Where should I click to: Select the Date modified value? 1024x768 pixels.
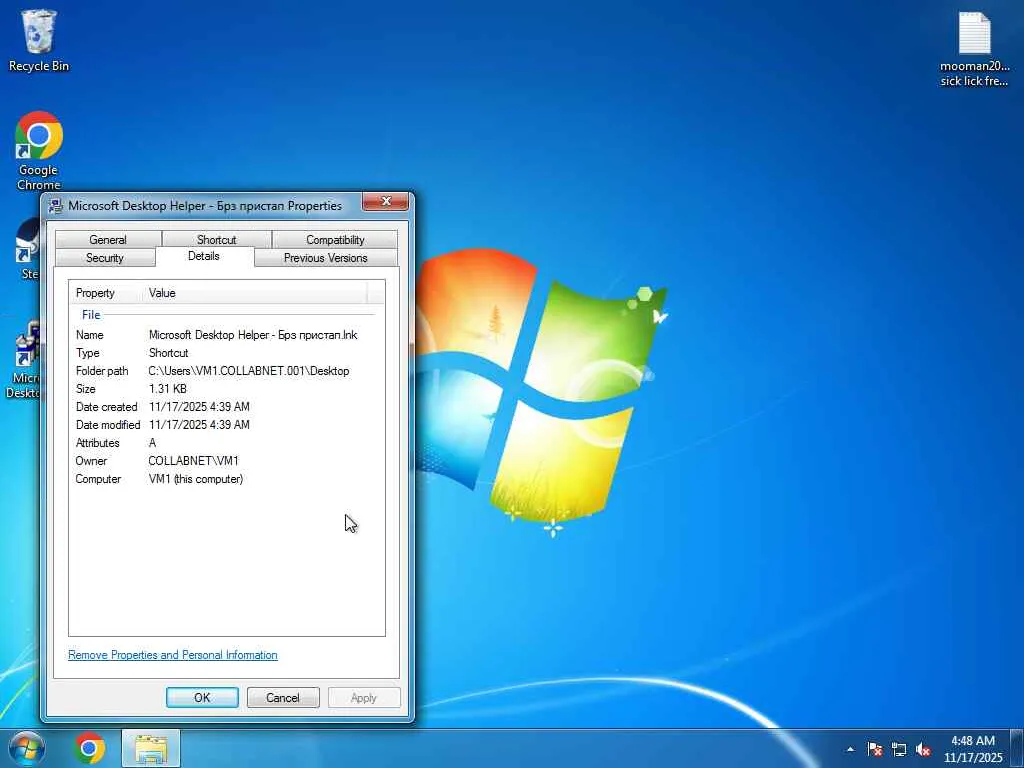tap(199, 424)
